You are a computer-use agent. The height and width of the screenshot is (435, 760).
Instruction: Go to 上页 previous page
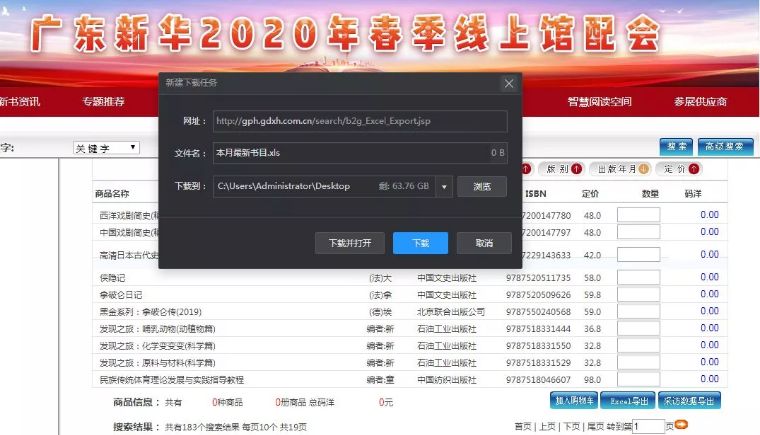tap(547, 426)
